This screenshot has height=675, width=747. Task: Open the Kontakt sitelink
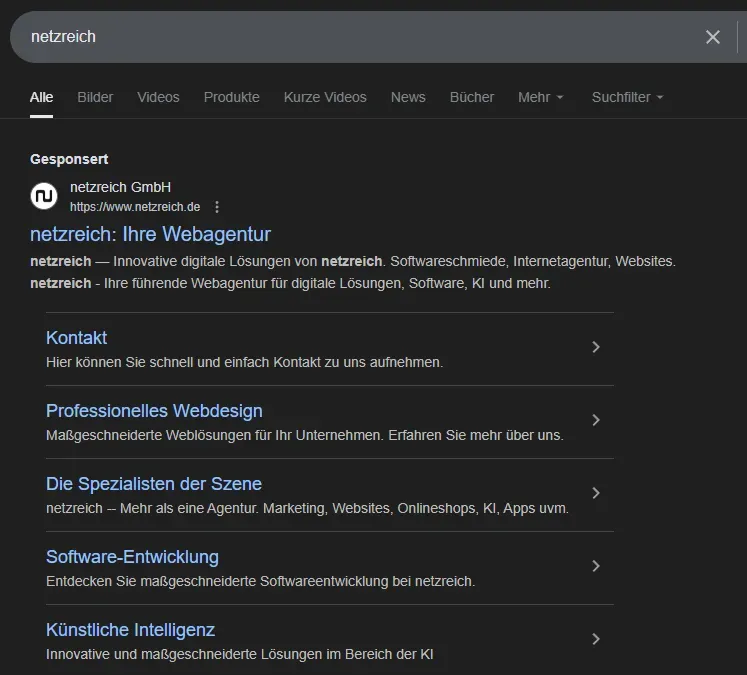tap(76, 338)
